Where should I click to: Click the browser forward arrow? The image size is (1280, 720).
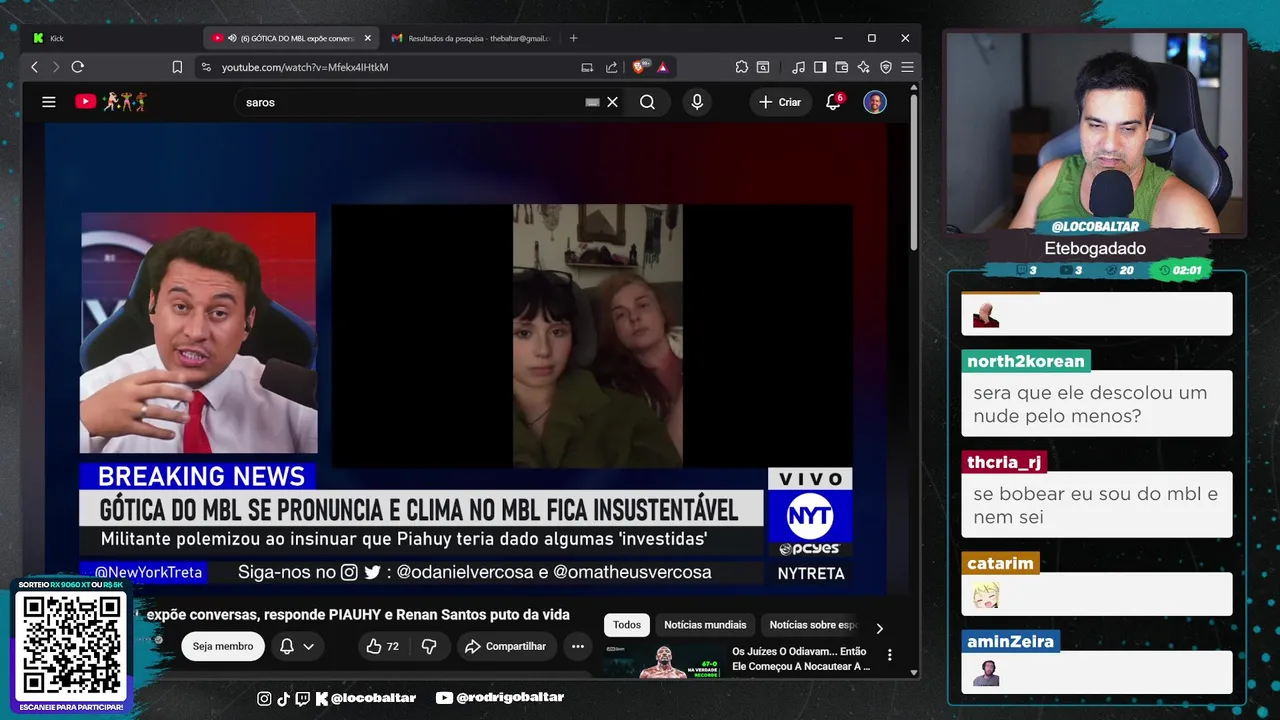56,67
